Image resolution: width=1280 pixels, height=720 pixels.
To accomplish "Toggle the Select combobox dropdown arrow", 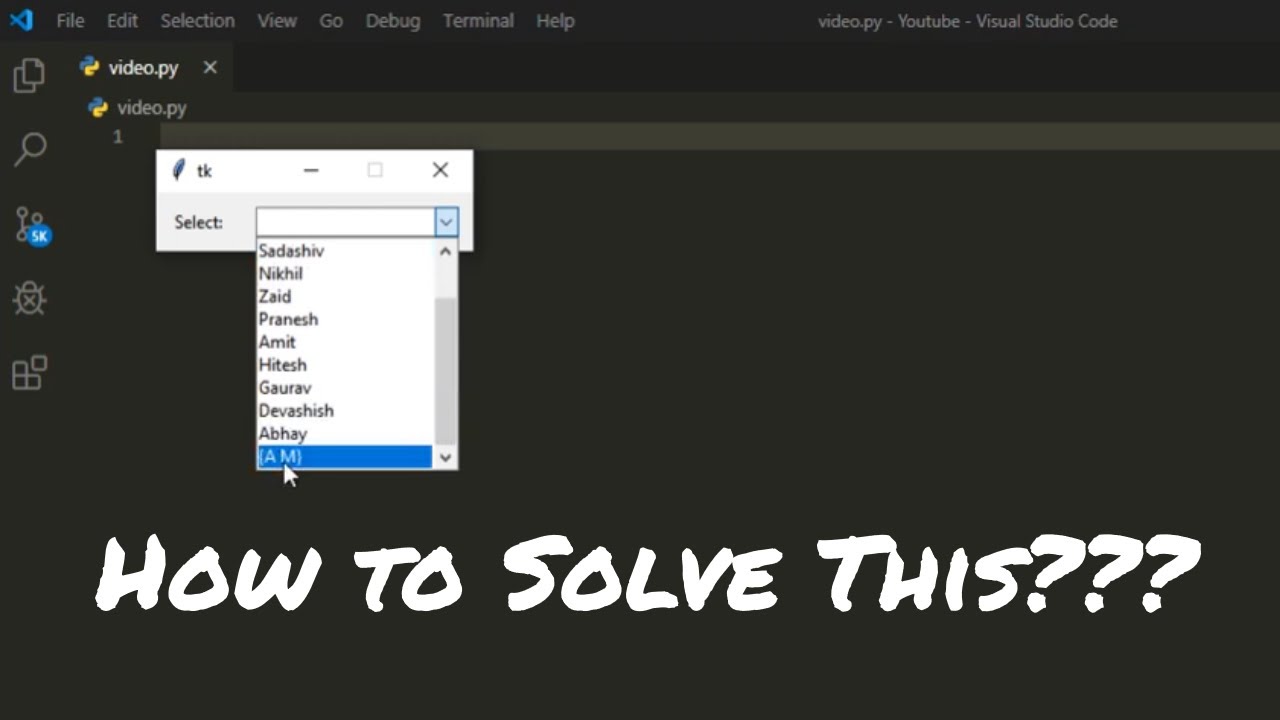I will (x=446, y=222).
